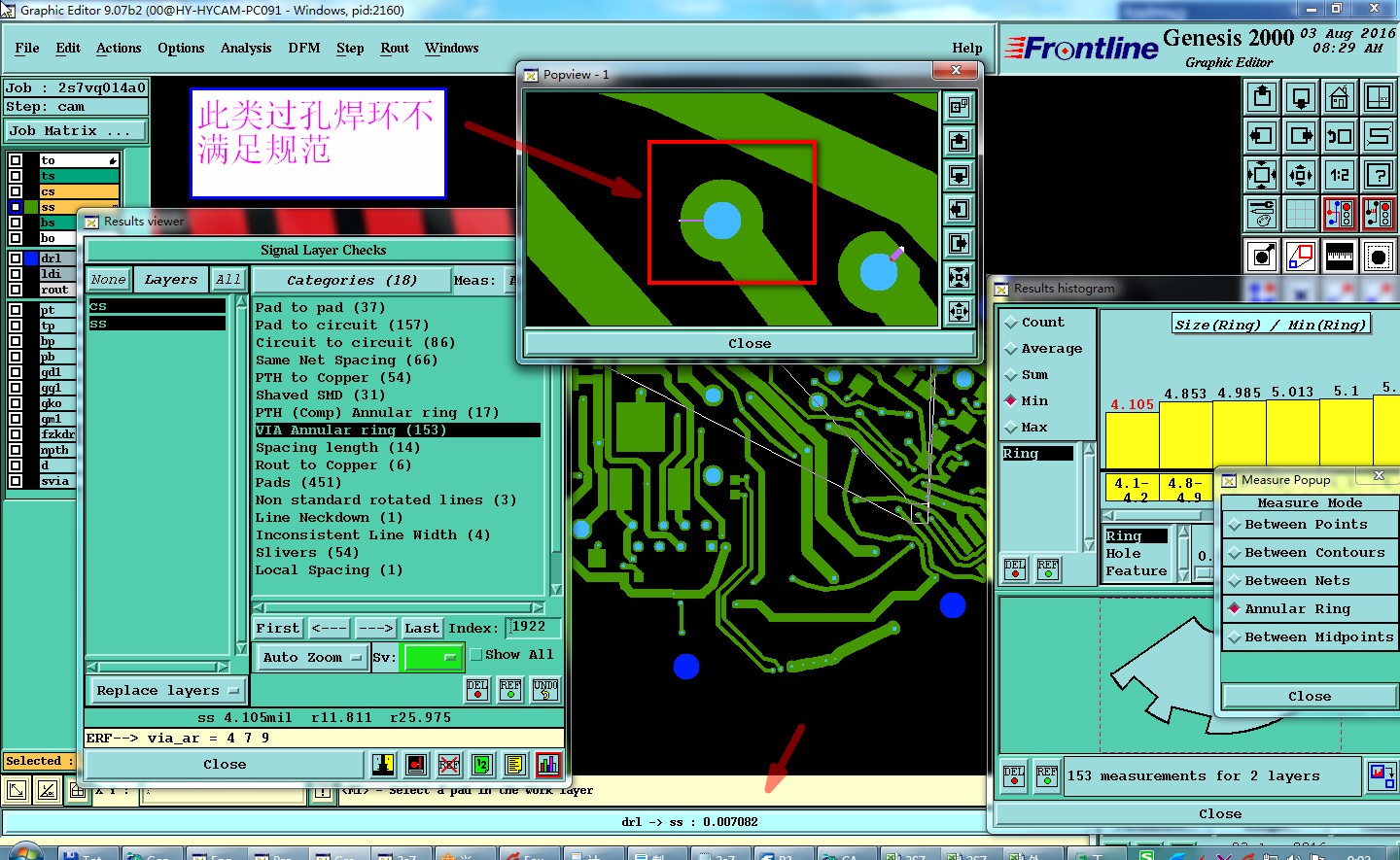Choose Between Points measure mode

pos(1309,525)
